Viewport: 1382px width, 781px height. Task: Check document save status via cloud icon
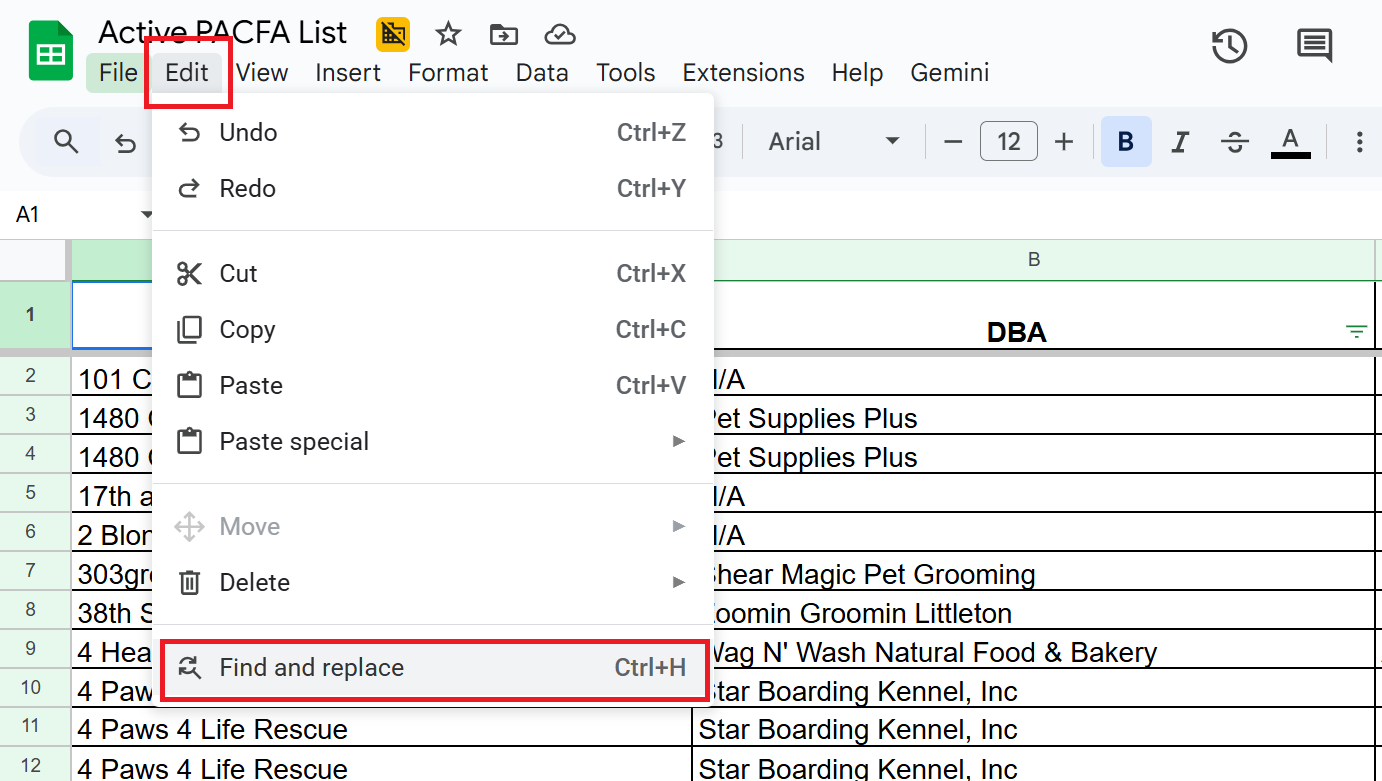[559, 33]
